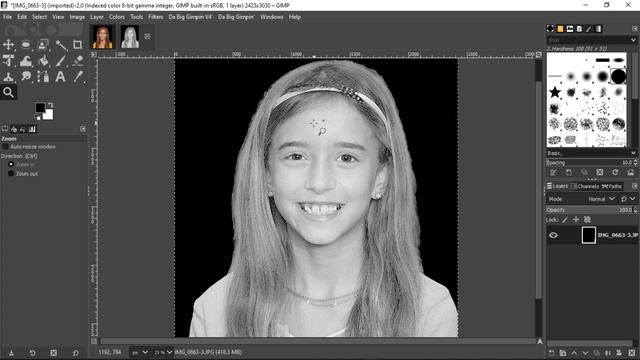
Task: Select the Text tool
Action: click(61, 76)
